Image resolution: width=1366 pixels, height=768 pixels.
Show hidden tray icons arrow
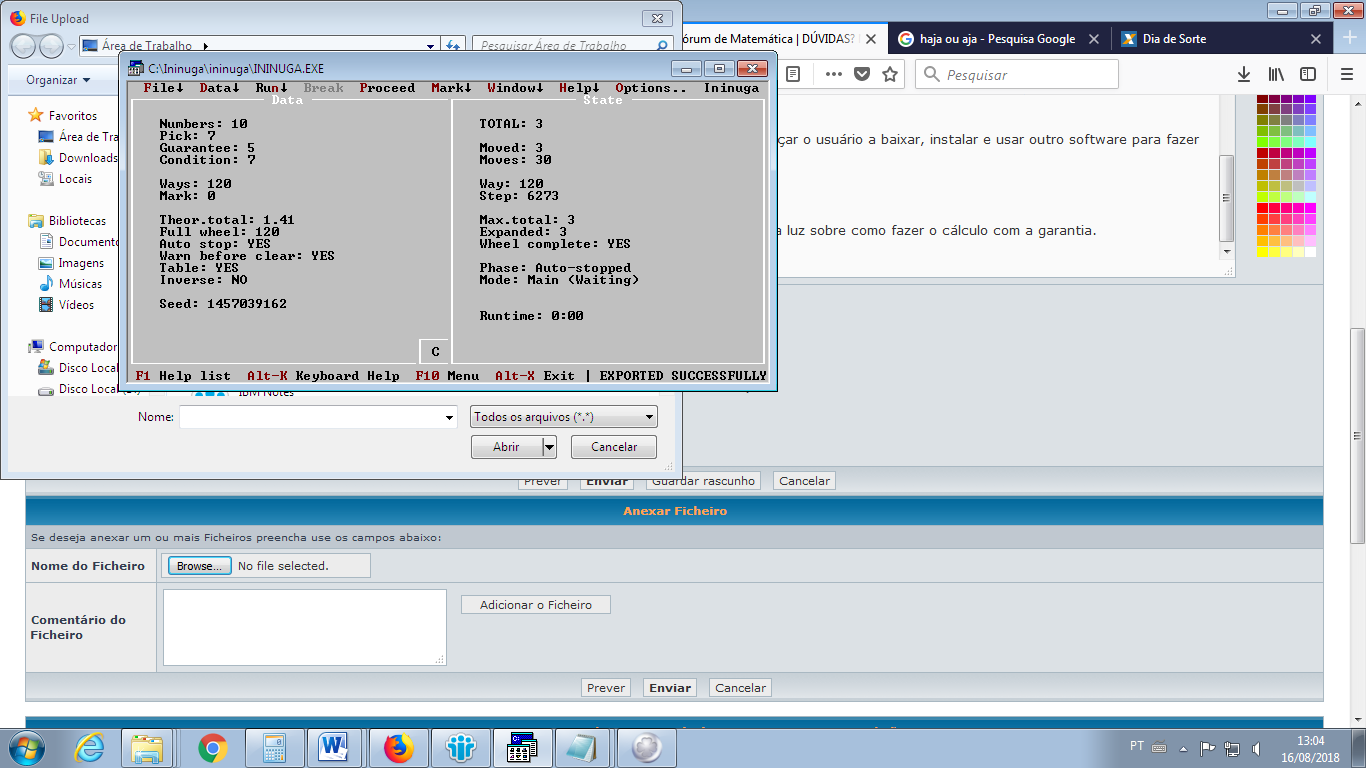1184,747
